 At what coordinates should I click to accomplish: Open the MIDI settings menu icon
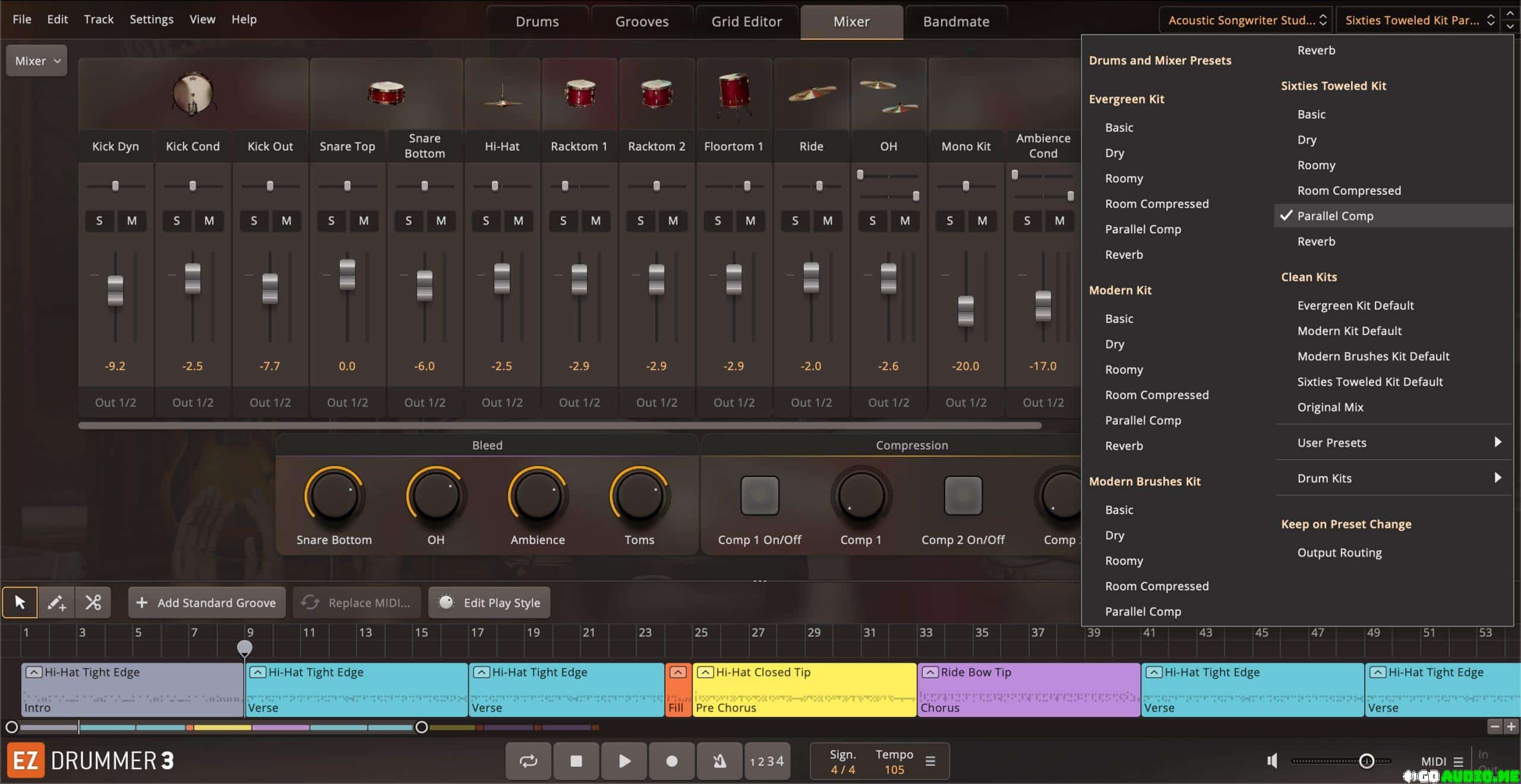[x=1458, y=761]
